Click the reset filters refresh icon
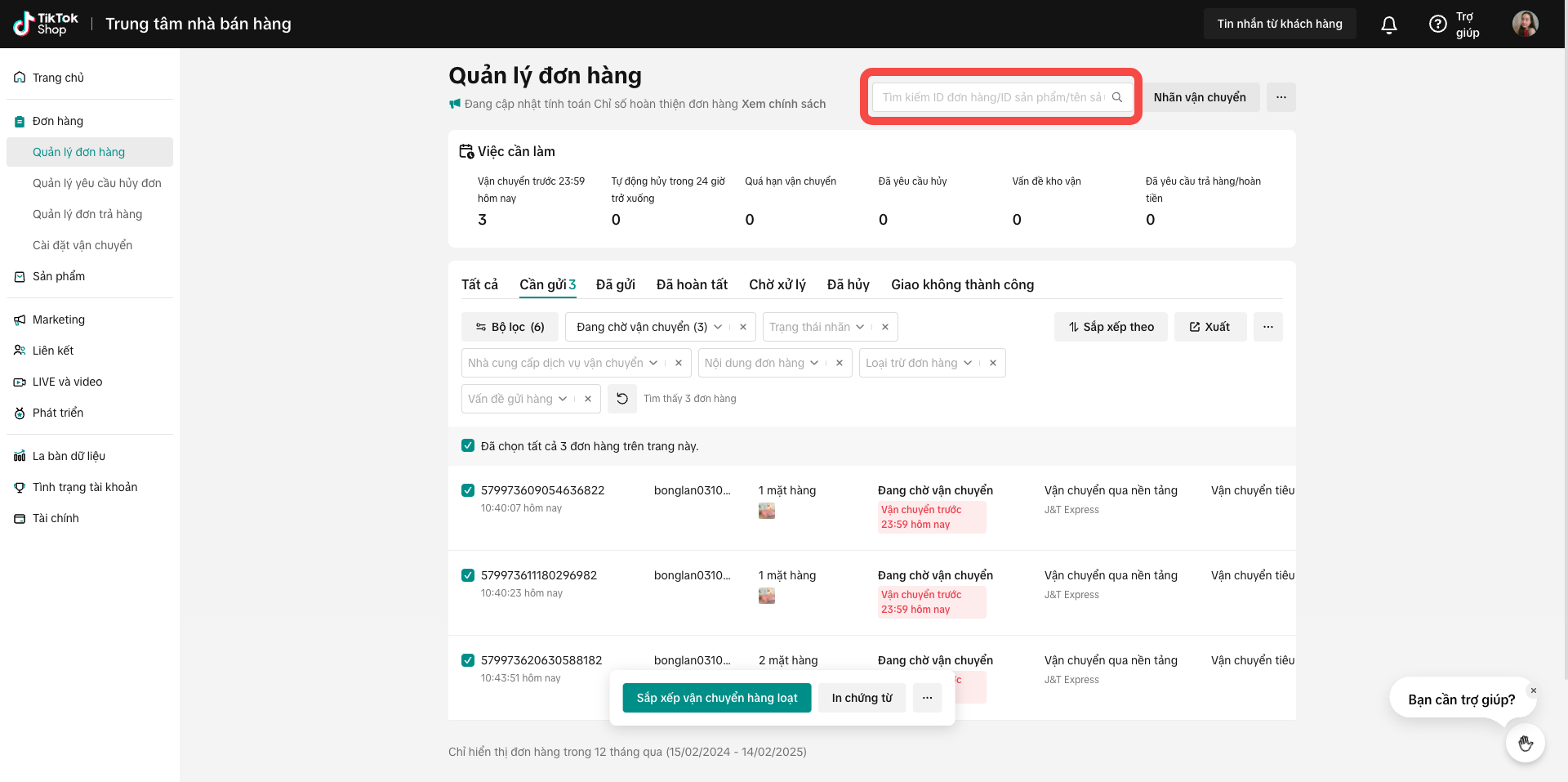 click(622, 399)
